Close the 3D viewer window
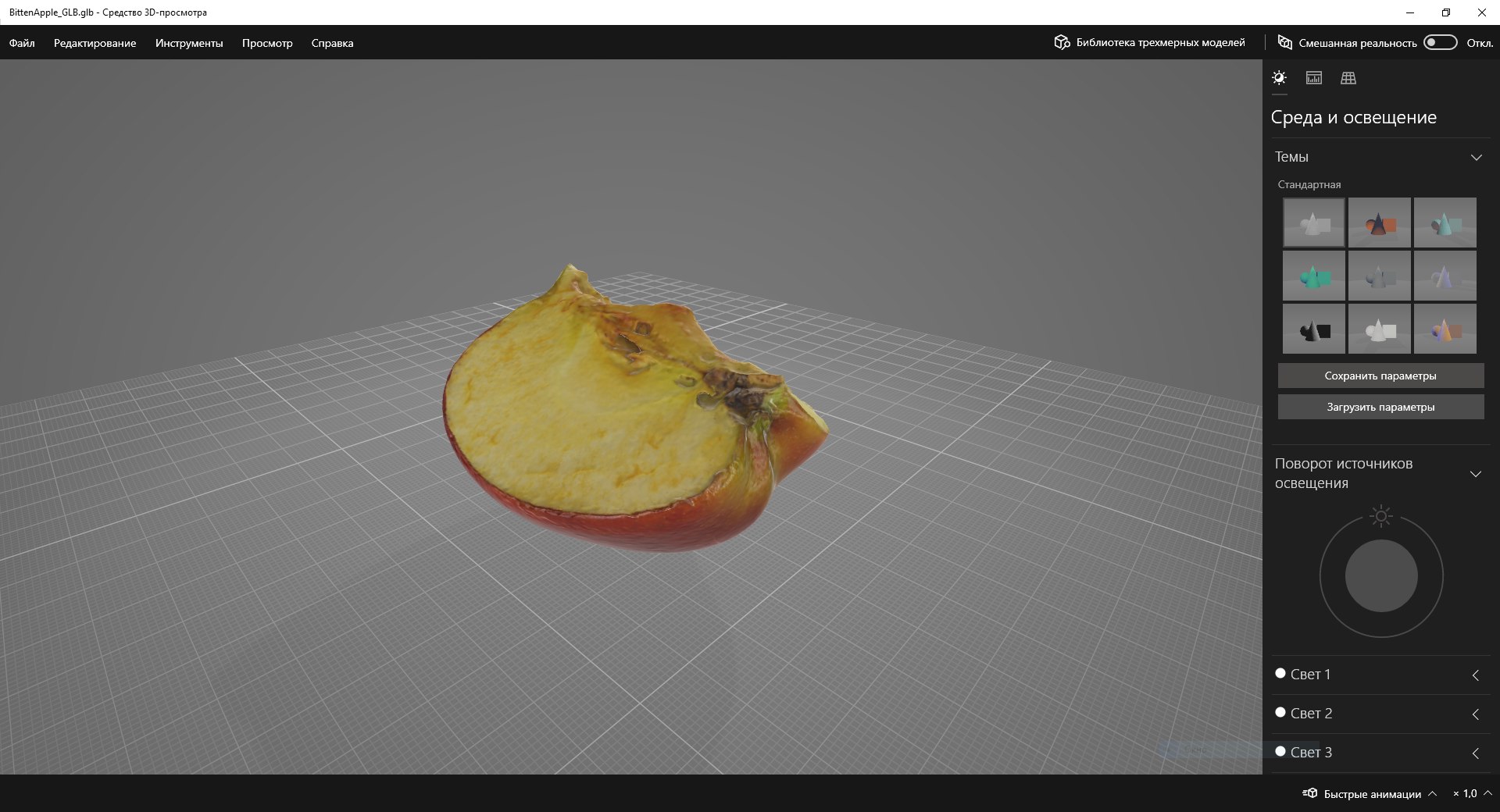The height and width of the screenshot is (812, 1500). pyautogui.click(x=1482, y=12)
